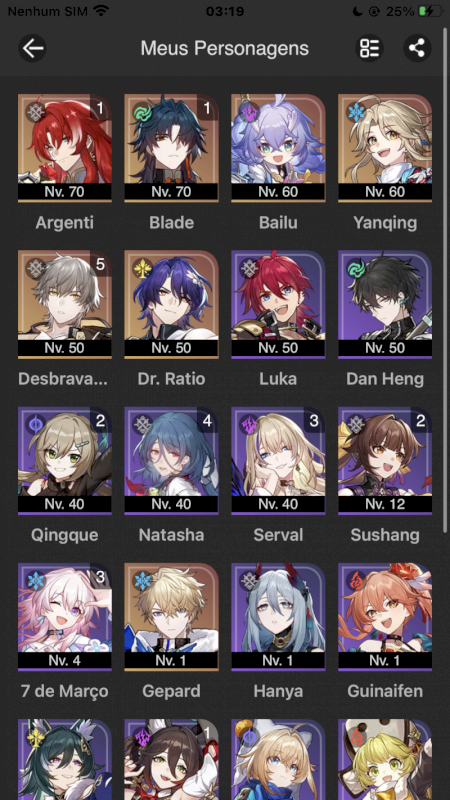Image resolution: width=450 pixels, height=800 pixels.
Task: Tap the back arrow icon
Action: click(33, 48)
